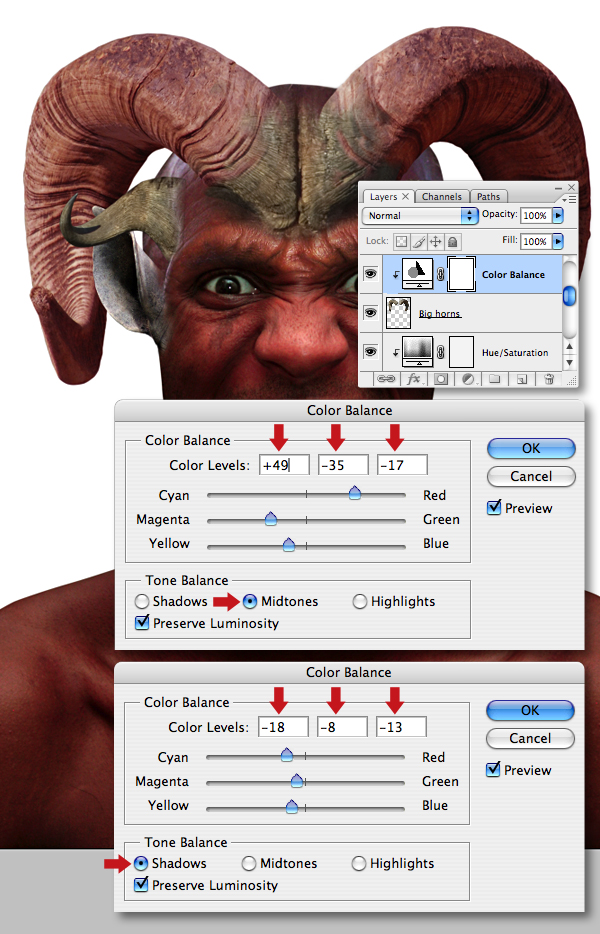Delete layer with the trash icon
Viewport: 600px width, 934px height.
coord(549,379)
